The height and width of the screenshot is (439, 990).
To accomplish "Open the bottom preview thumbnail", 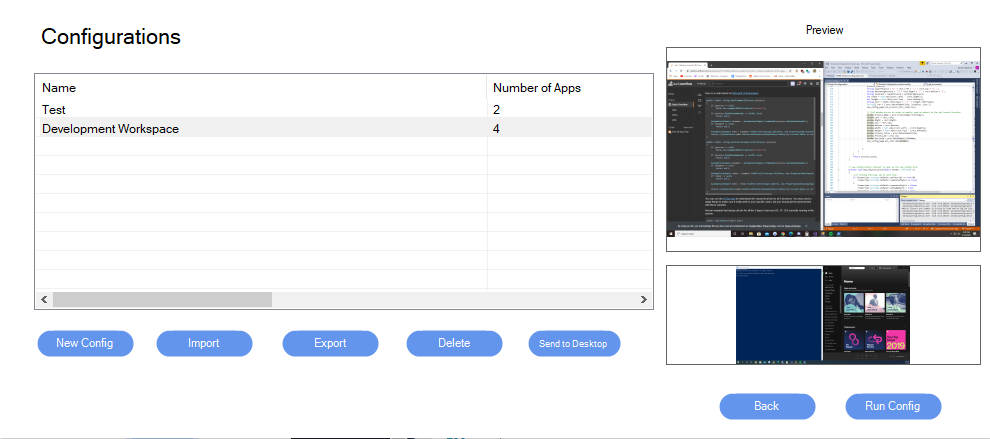I will tap(824, 314).
